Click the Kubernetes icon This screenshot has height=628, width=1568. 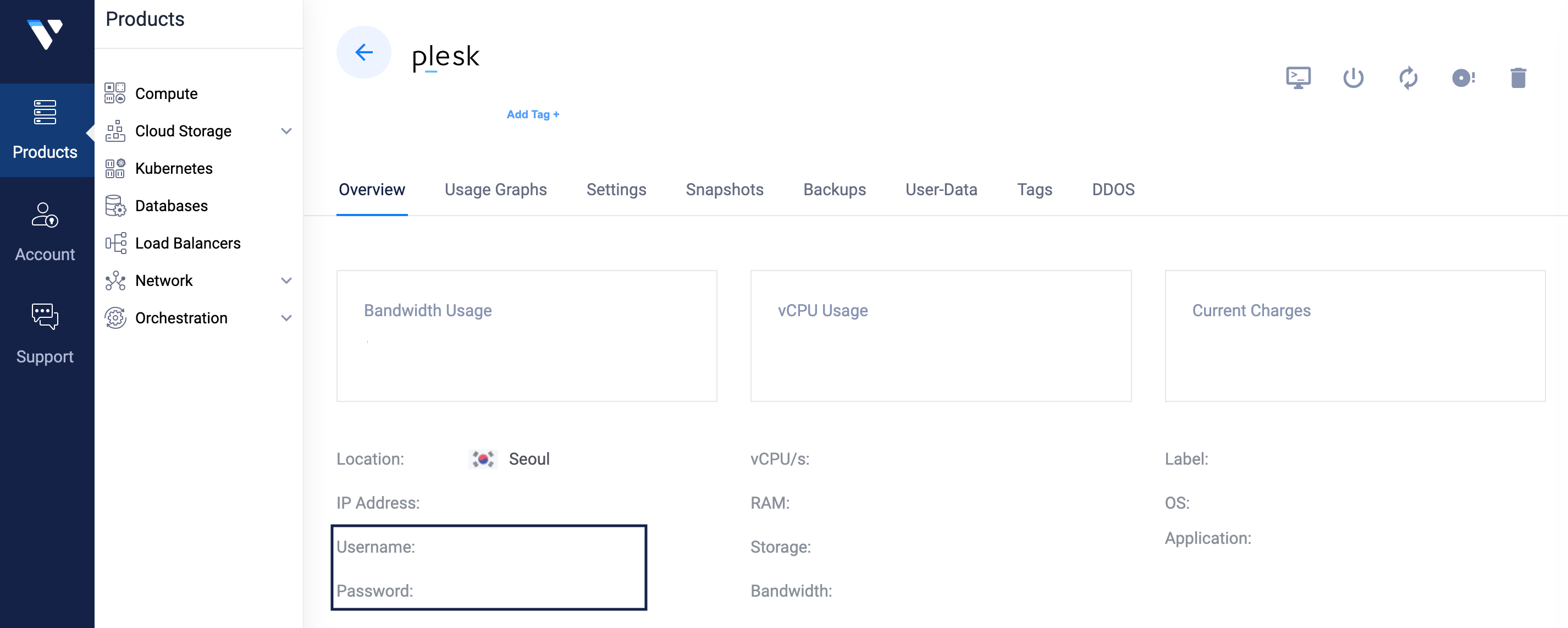click(115, 168)
